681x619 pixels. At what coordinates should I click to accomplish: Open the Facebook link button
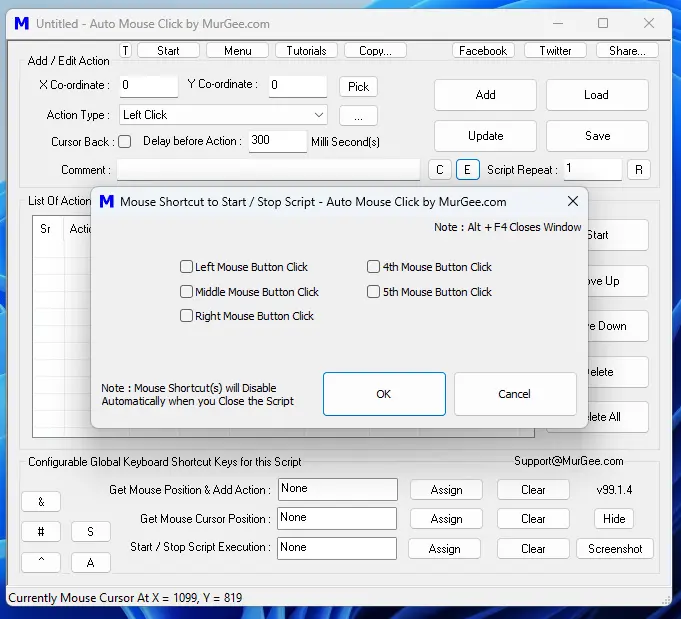click(x=483, y=50)
